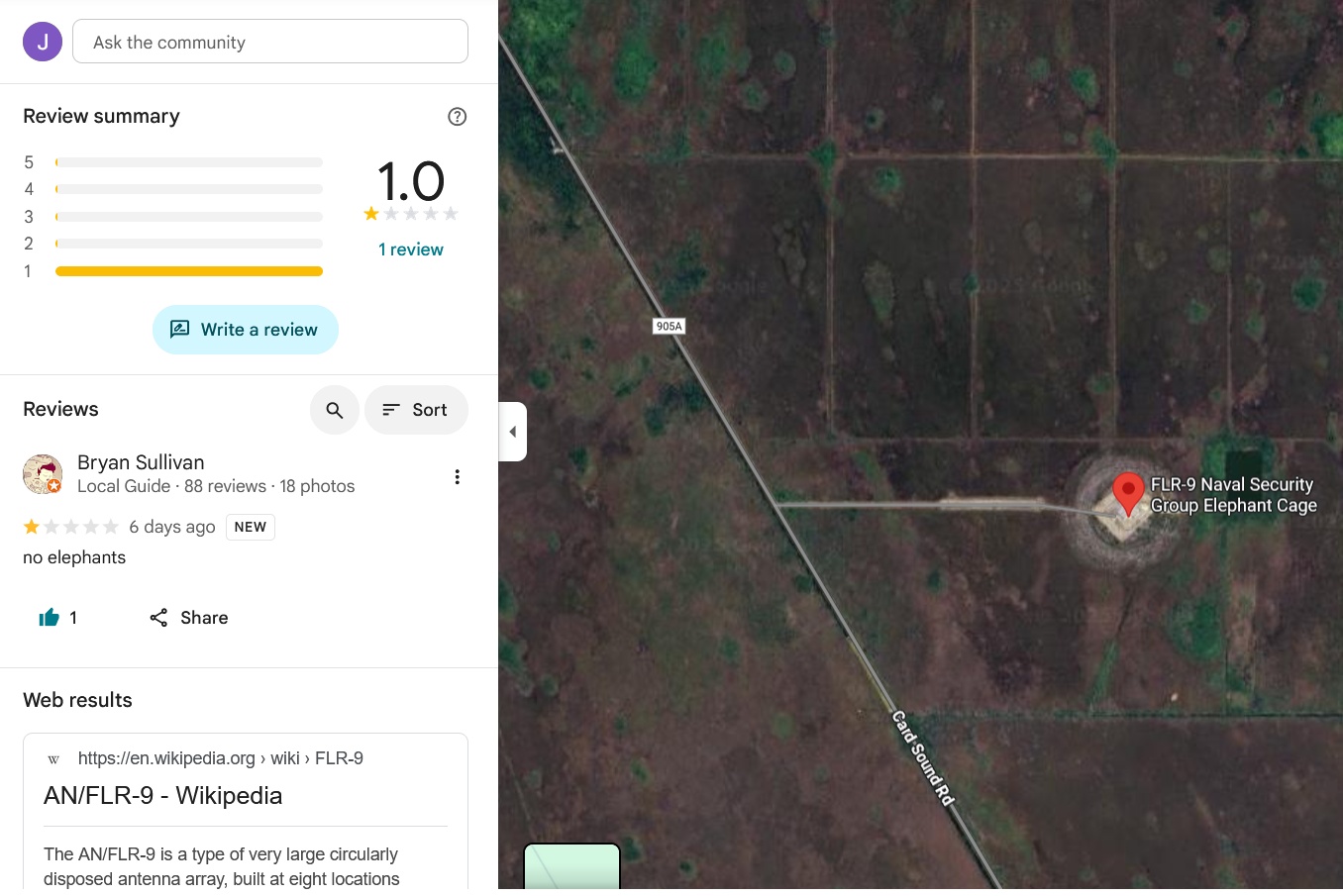Select the 5-star rating bar
This screenshot has width=1343, height=896.
tap(189, 162)
